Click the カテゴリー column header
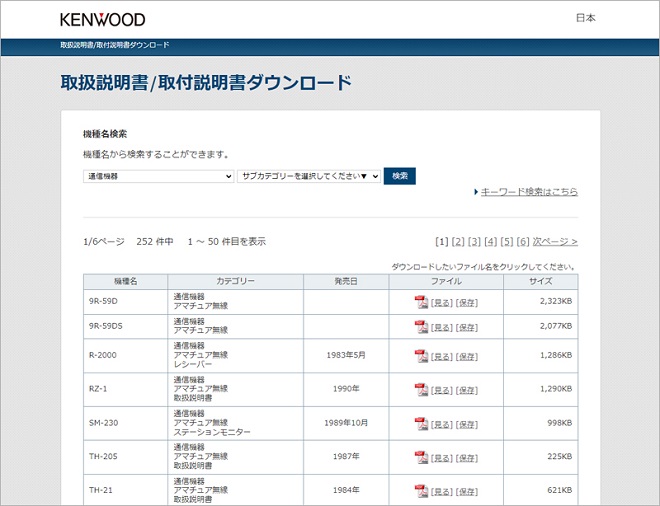This screenshot has width=660, height=506. (235, 281)
